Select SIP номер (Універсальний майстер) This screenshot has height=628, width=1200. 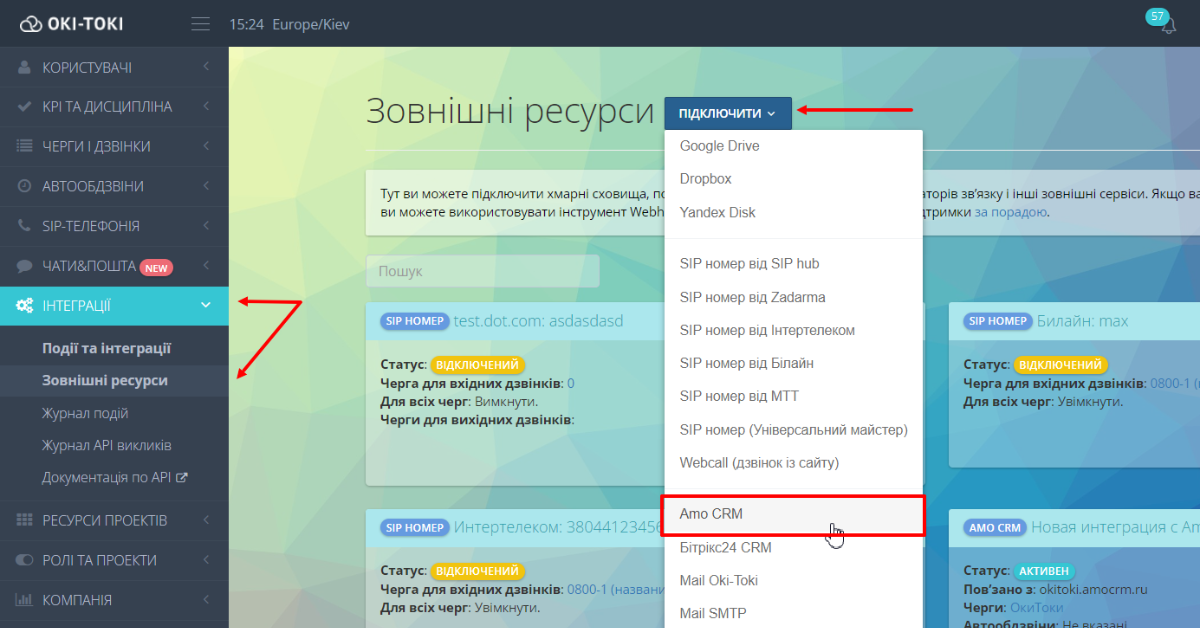coord(793,430)
